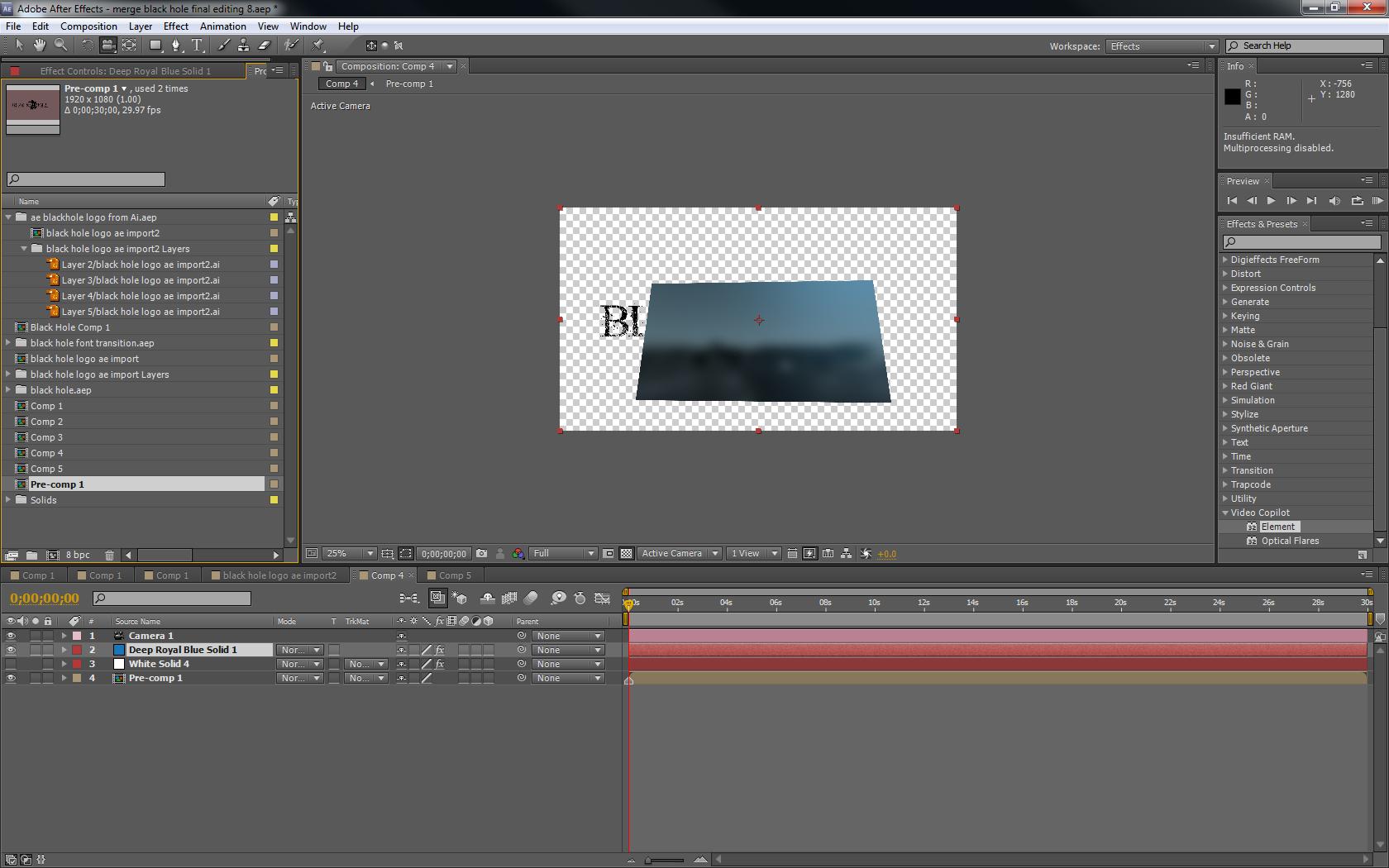The height and width of the screenshot is (868, 1389).
Task: Select the Selection arrow tool
Action: tap(19, 45)
